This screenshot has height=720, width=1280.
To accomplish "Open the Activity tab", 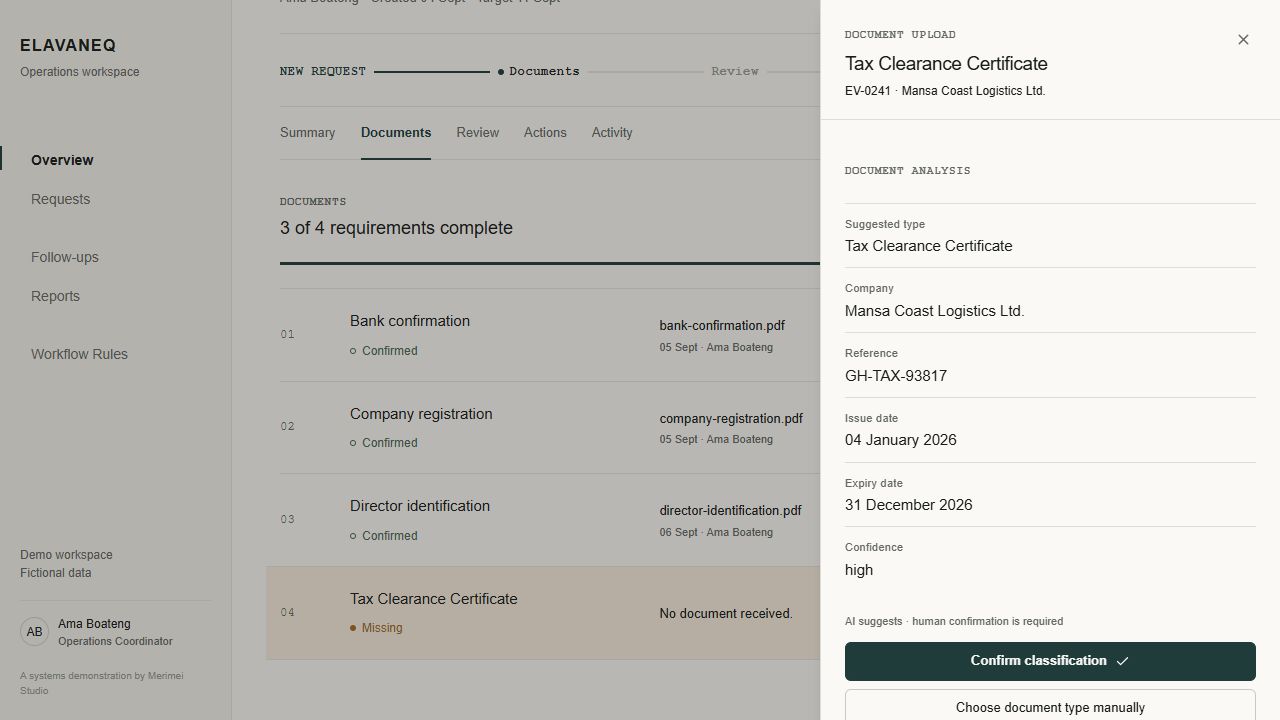I will point(612,133).
